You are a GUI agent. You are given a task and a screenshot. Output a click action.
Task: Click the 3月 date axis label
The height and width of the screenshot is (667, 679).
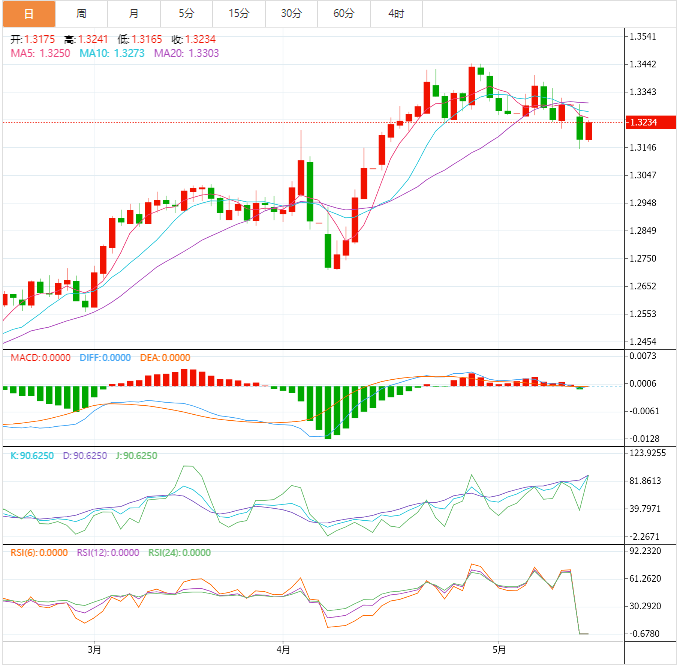coord(94,650)
